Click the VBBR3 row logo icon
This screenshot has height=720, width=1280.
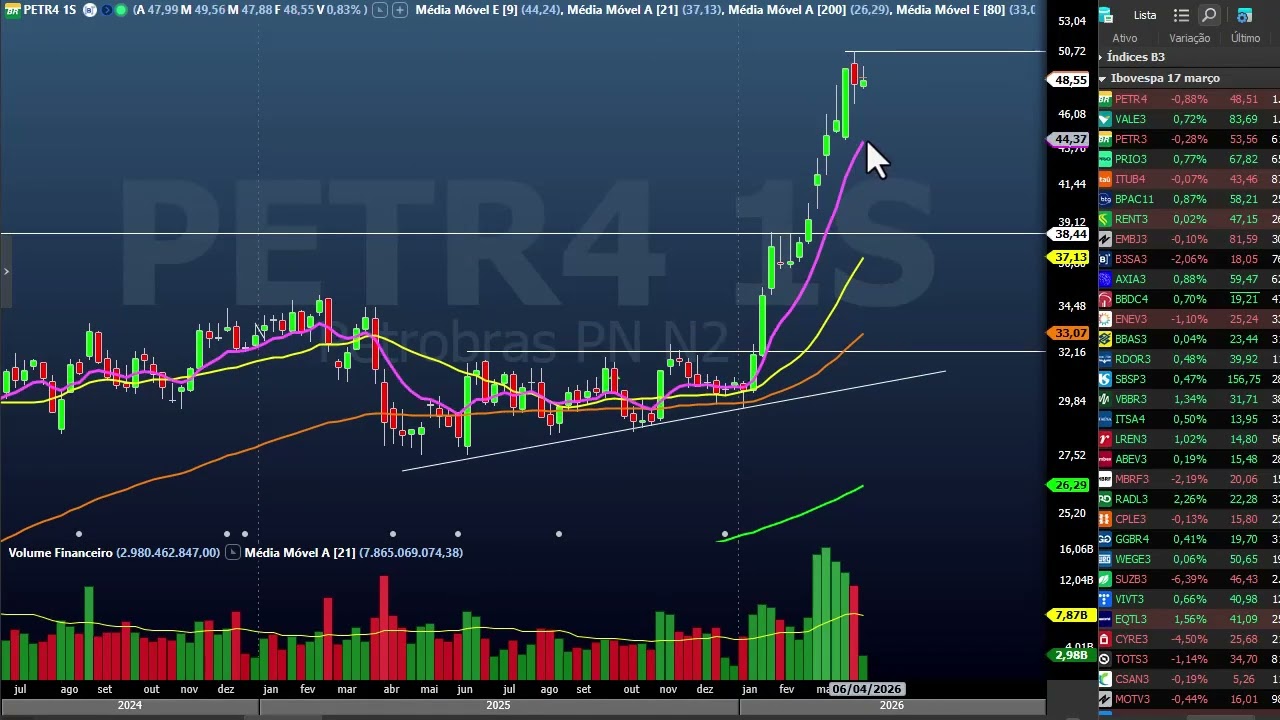1105,399
